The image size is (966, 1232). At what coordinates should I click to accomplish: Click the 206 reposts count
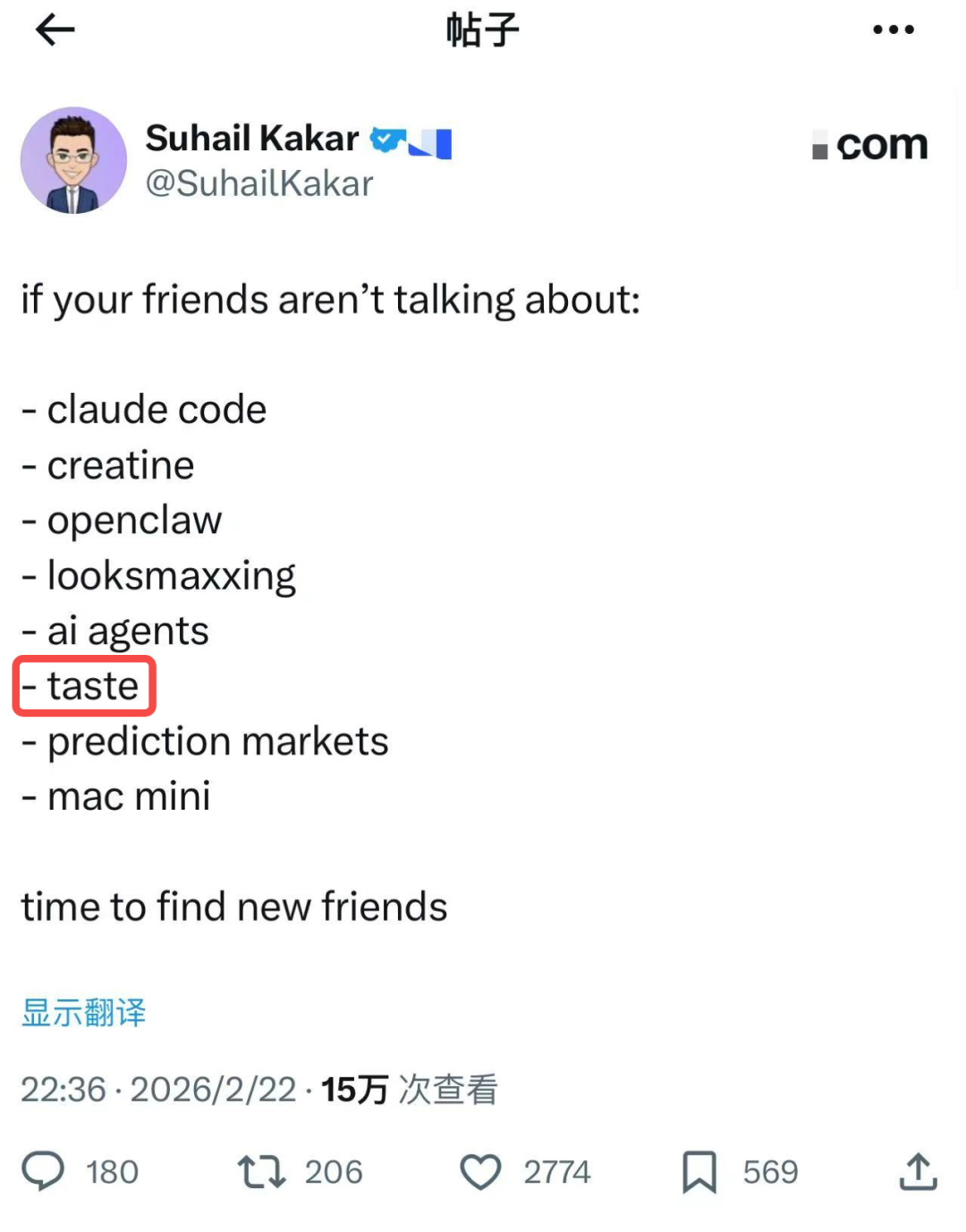pyautogui.click(x=333, y=1172)
